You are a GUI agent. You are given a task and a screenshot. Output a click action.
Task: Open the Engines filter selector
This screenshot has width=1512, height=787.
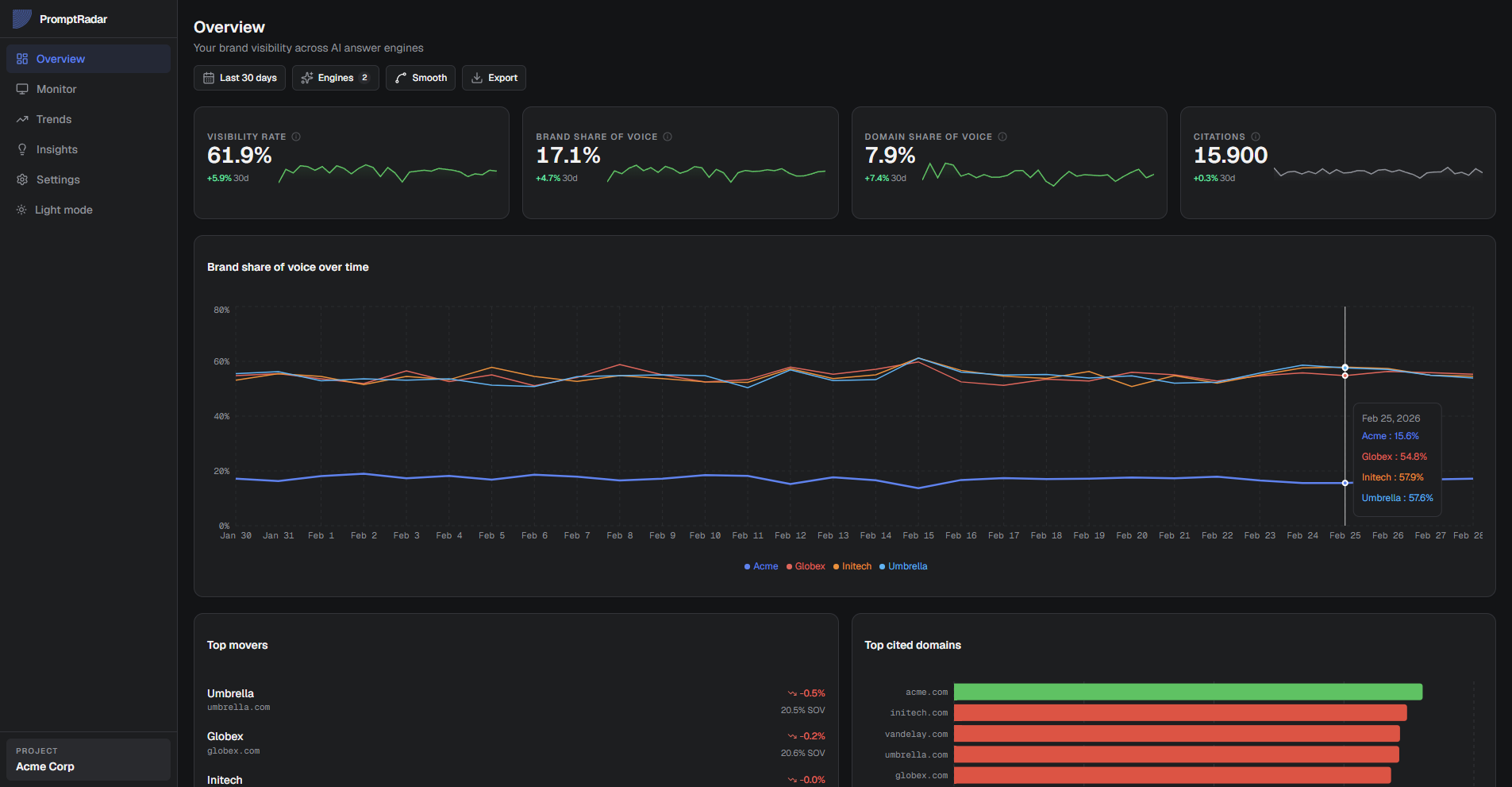335,77
